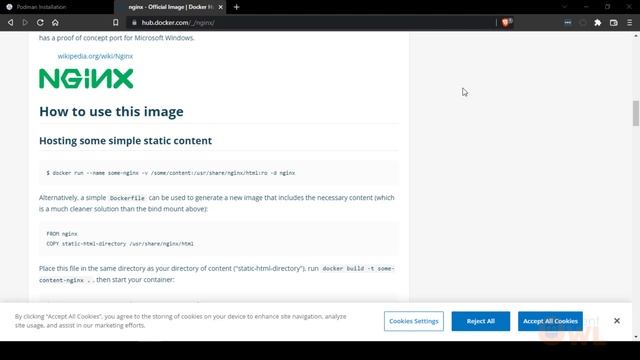Screen dimensions: 640x360
Task: Reject all cookies
Action: 480,321
